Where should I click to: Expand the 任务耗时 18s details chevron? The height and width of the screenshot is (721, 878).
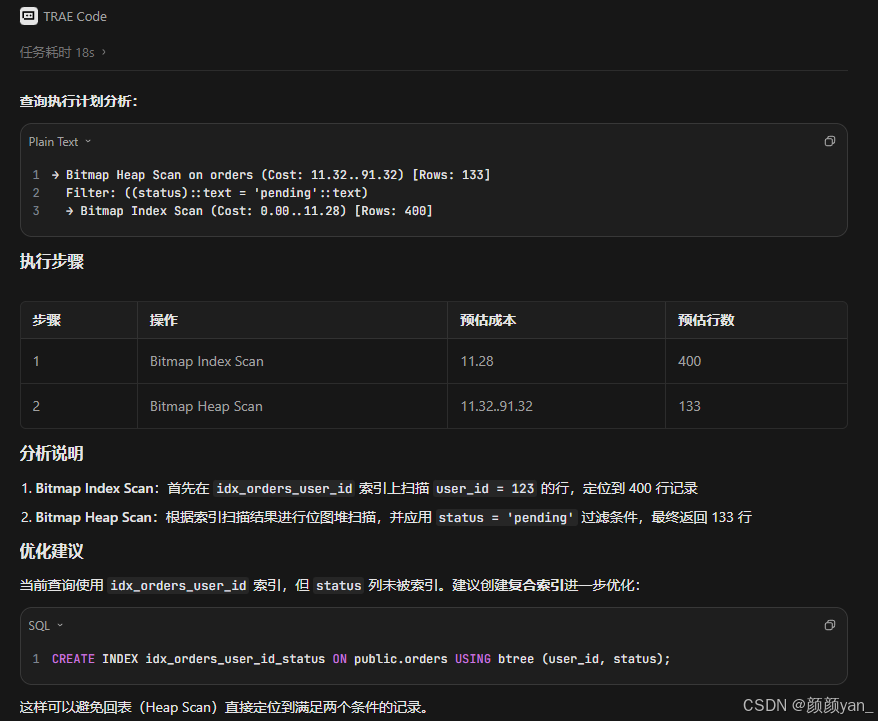coord(104,52)
